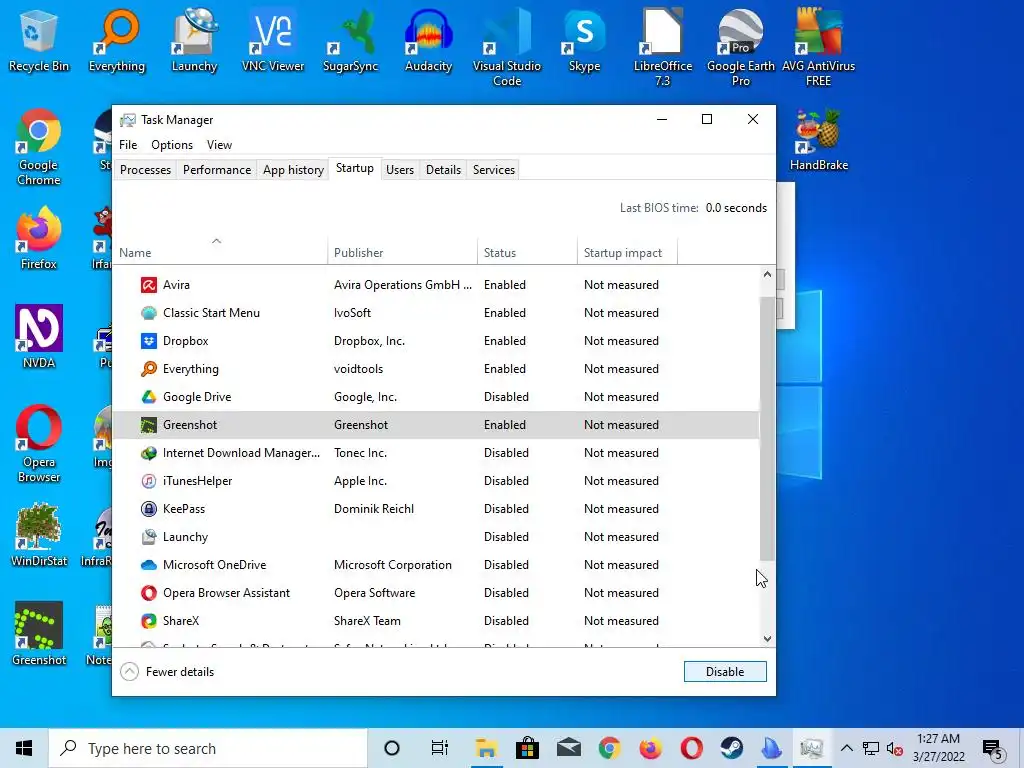Viewport: 1024px width, 768px height.
Task: Select the ShareX icon in the list
Action: pyautogui.click(x=149, y=621)
